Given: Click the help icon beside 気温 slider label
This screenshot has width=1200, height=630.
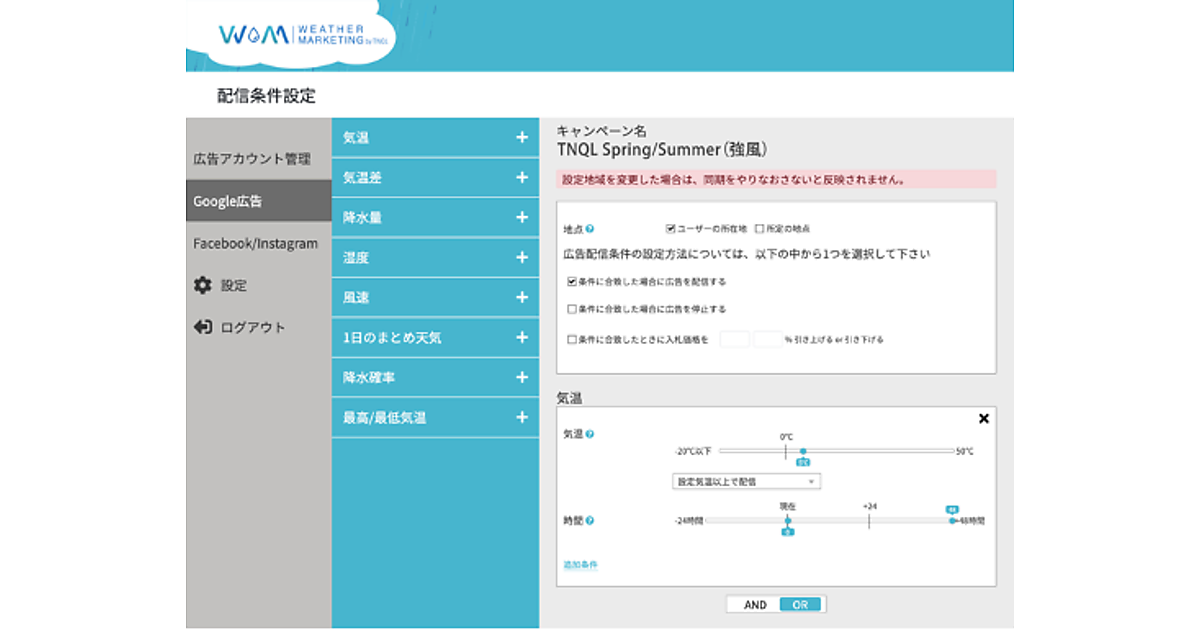Looking at the screenshot, I should tap(590, 434).
